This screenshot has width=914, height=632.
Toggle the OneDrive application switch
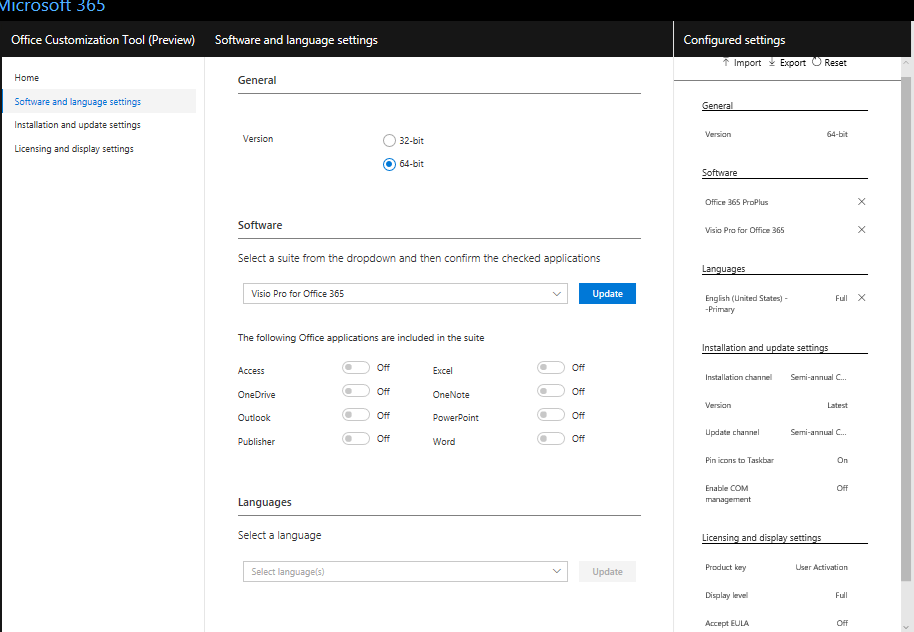point(356,391)
